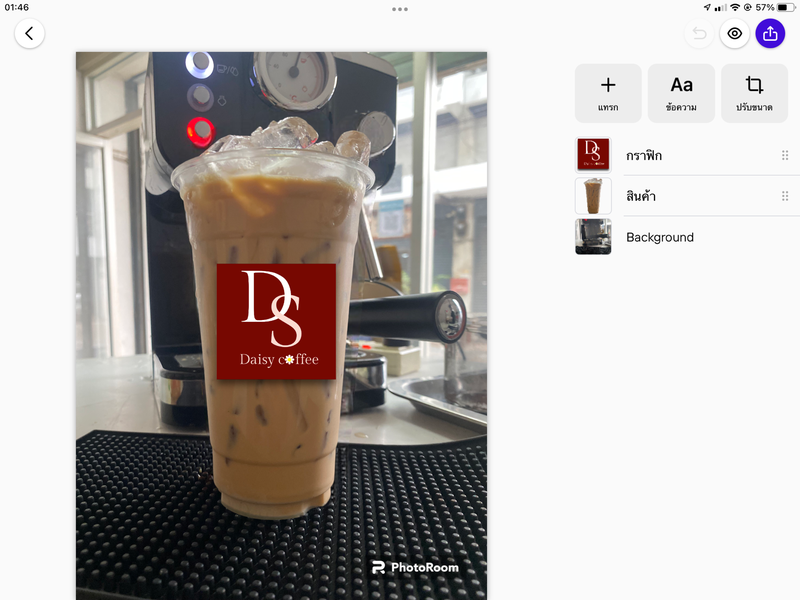Open the crop resize (ปรับขนาด) tool

pyautogui.click(x=755, y=93)
